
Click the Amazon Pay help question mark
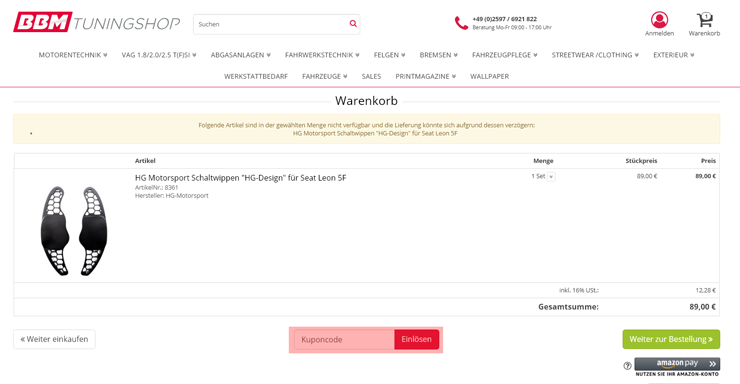[627, 366]
